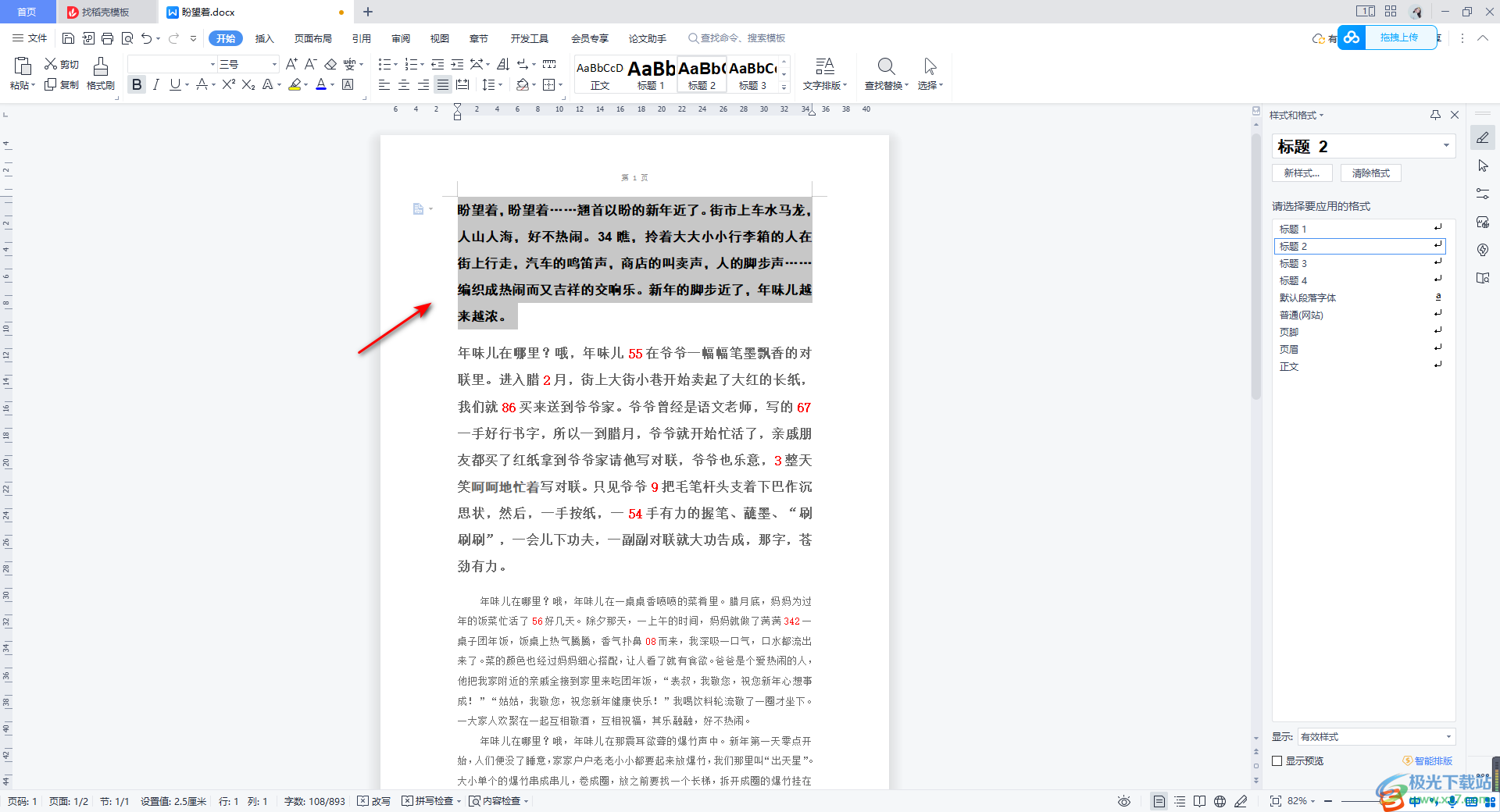
Task: Toggle justified alignment
Action: click(x=443, y=84)
